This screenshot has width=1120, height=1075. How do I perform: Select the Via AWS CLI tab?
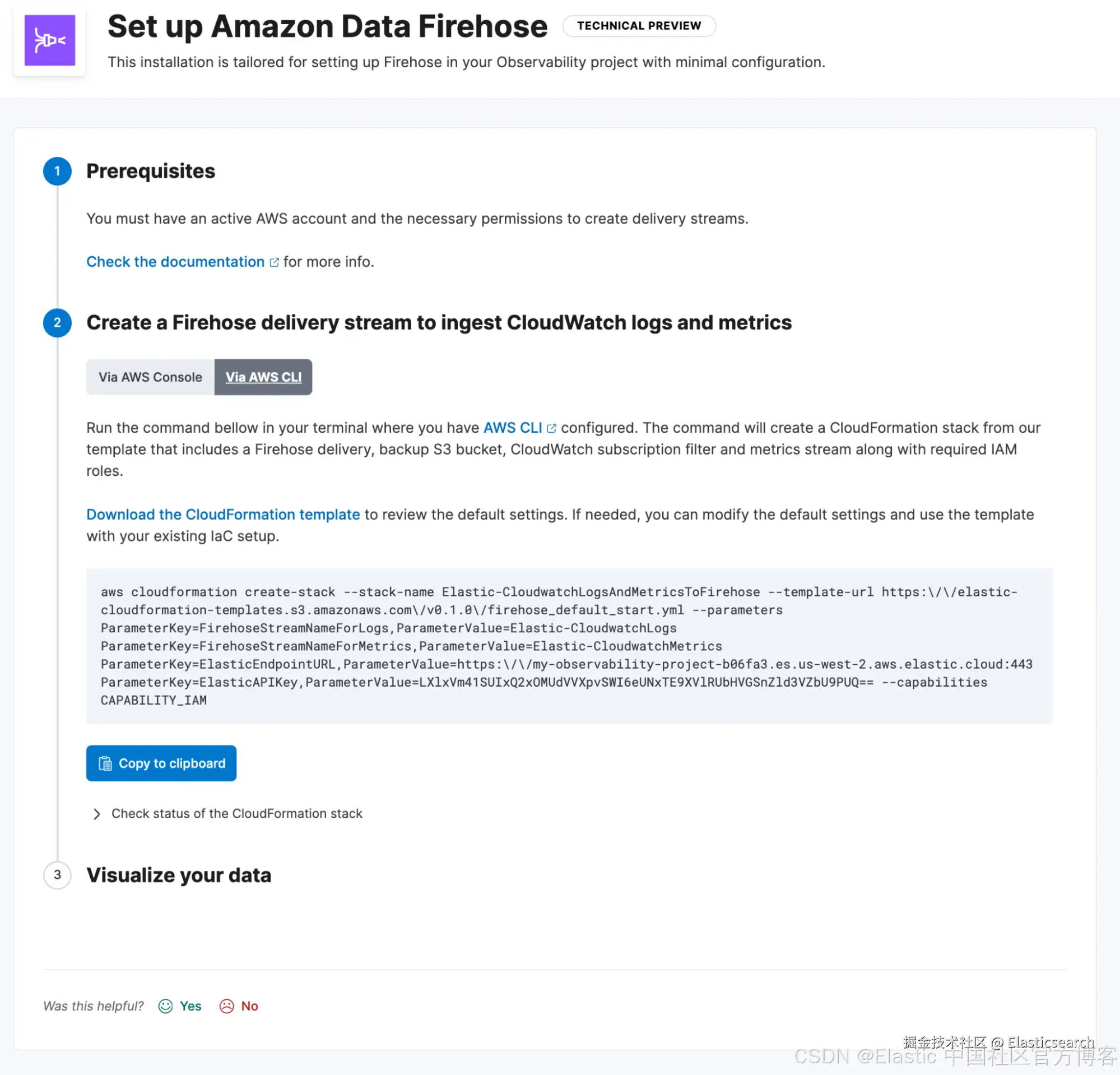[263, 377]
